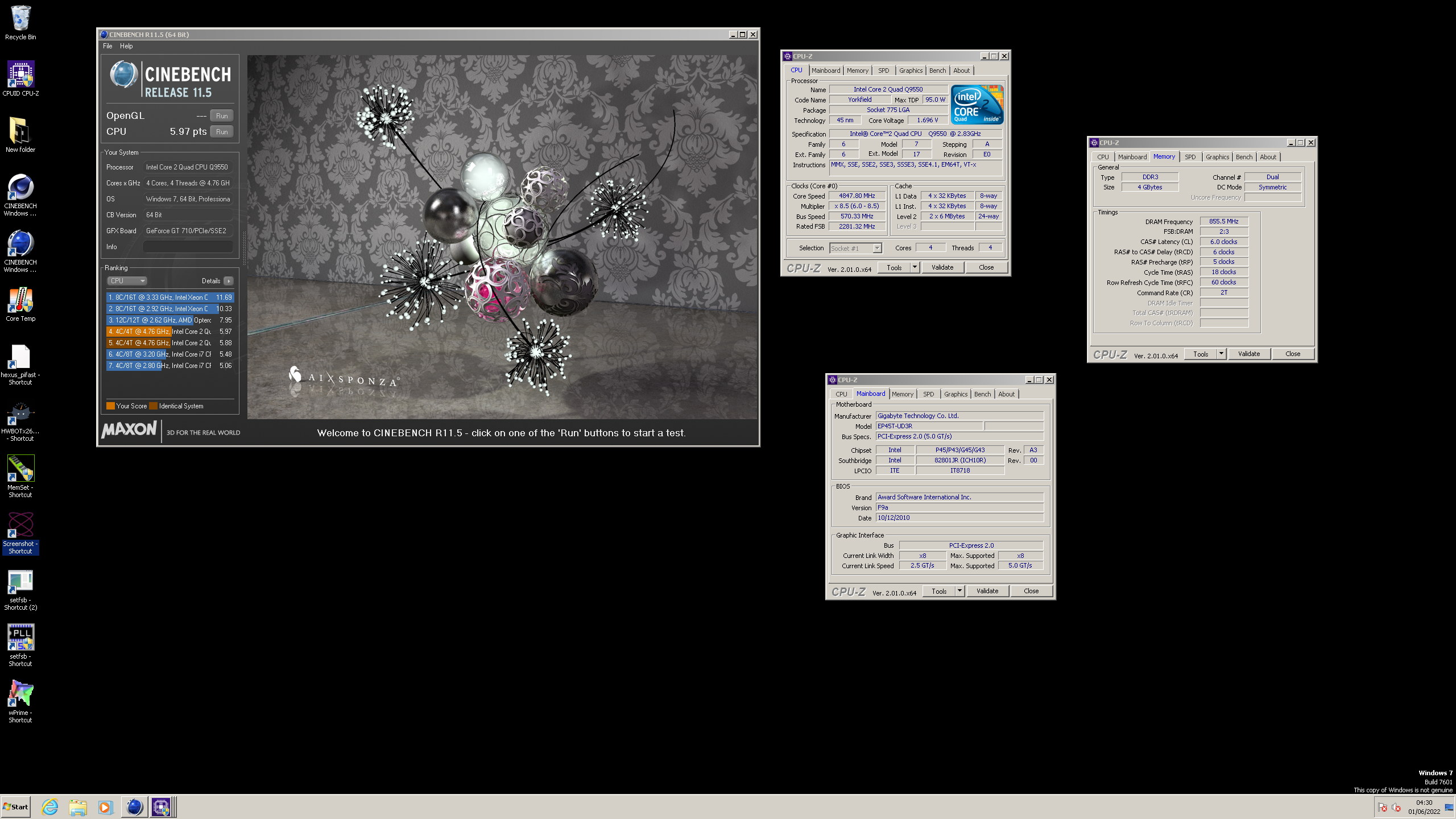
Task: Click Close button in Memory CPU-Z window
Action: (x=1293, y=354)
